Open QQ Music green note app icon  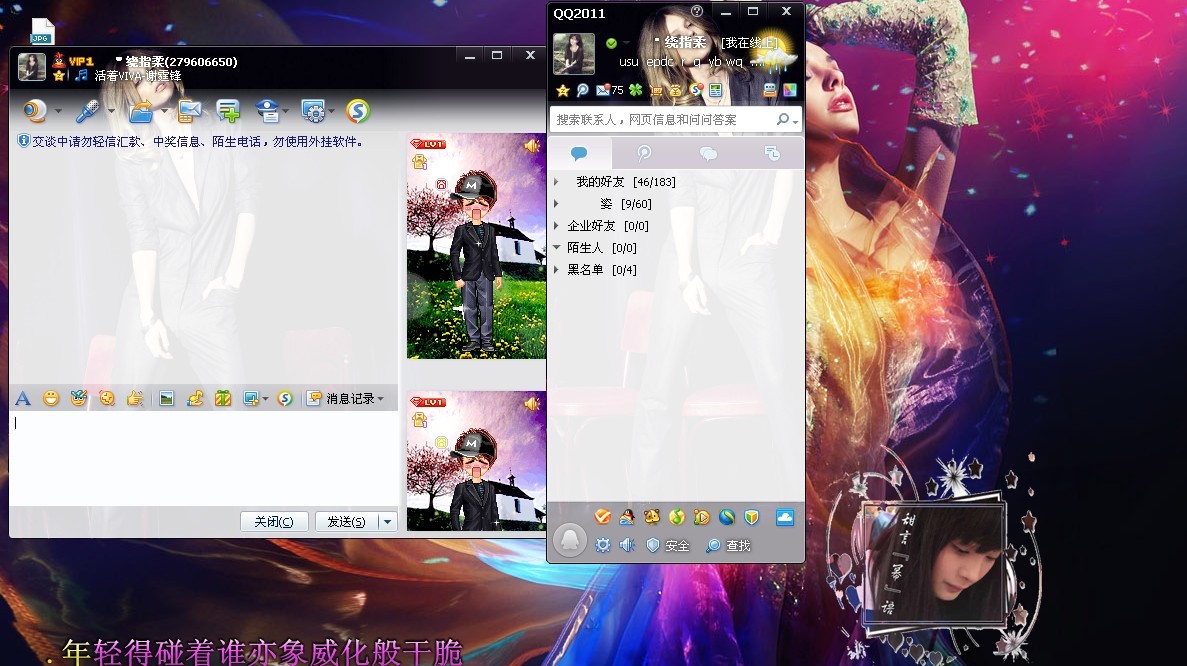(x=677, y=517)
